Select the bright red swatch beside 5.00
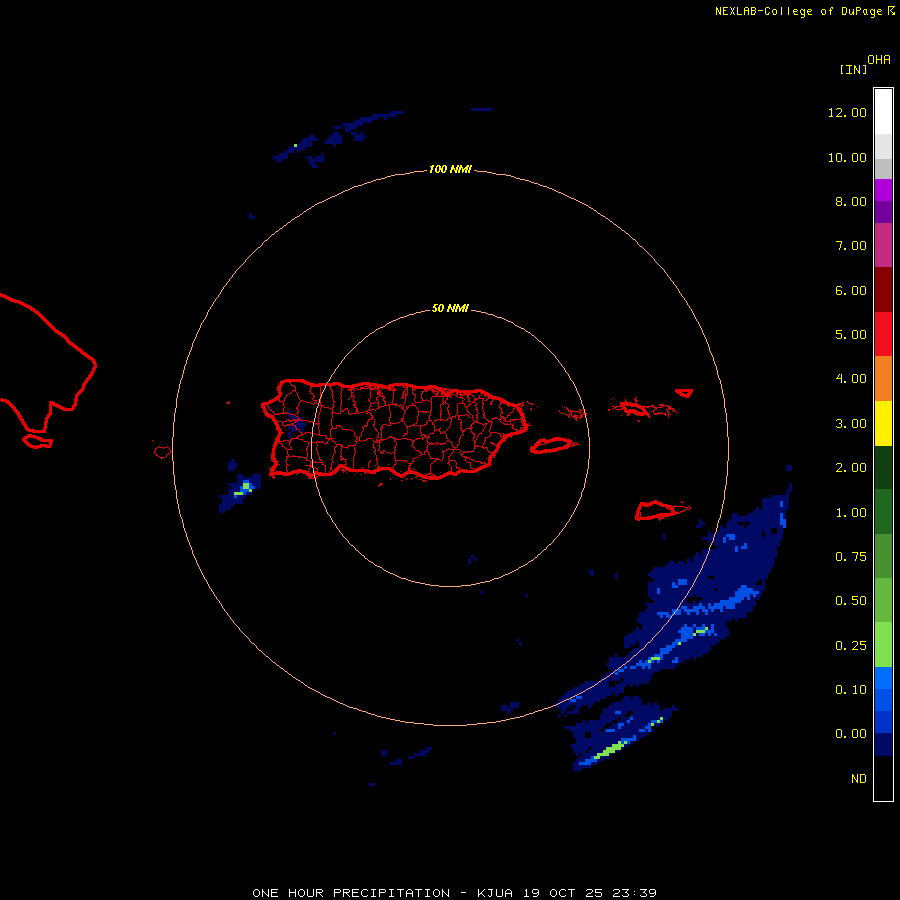This screenshot has height=900, width=900. click(883, 334)
